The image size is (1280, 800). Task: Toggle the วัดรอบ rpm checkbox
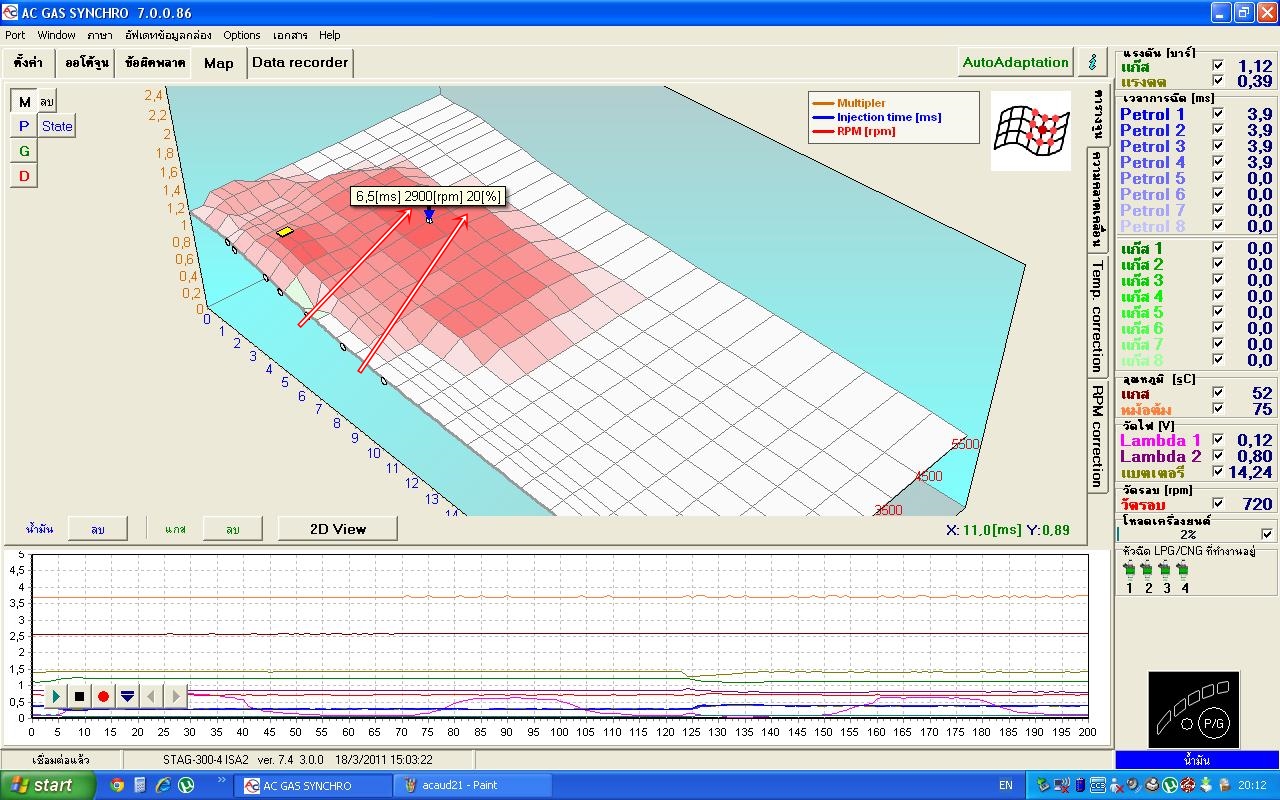(x=1217, y=504)
